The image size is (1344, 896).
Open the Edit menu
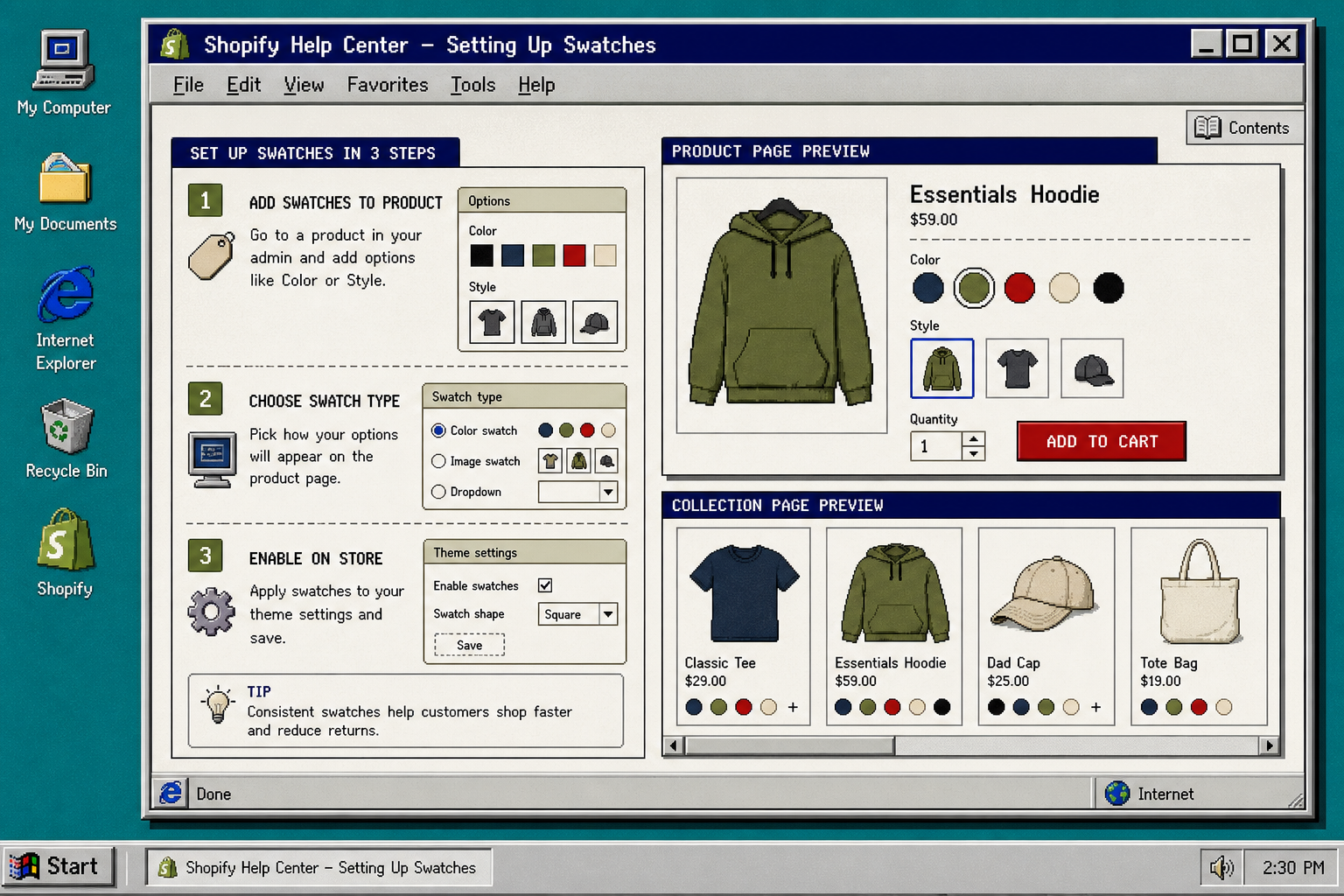(243, 85)
